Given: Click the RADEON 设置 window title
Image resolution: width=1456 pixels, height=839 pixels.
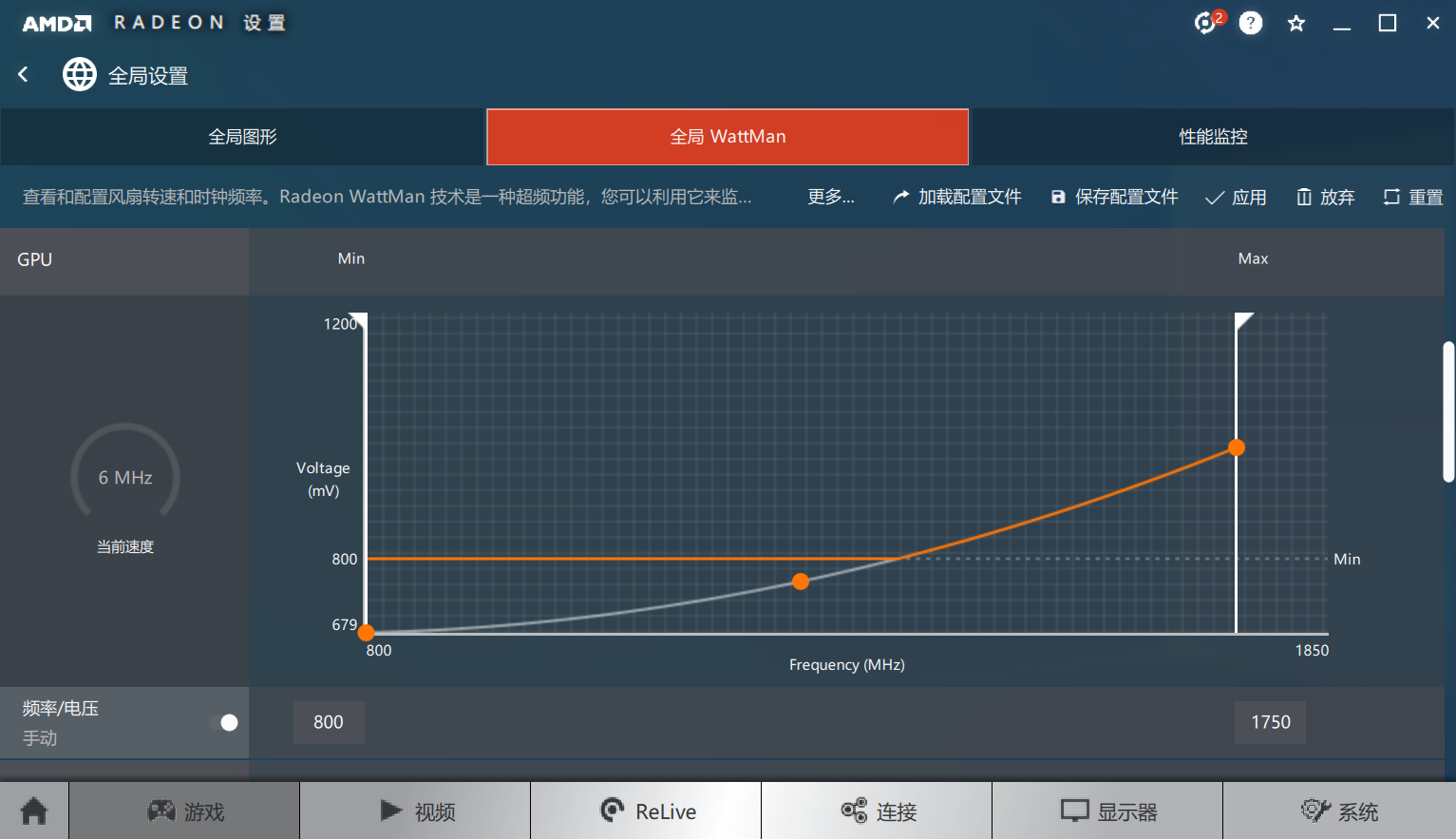Looking at the screenshot, I should (199, 23).
